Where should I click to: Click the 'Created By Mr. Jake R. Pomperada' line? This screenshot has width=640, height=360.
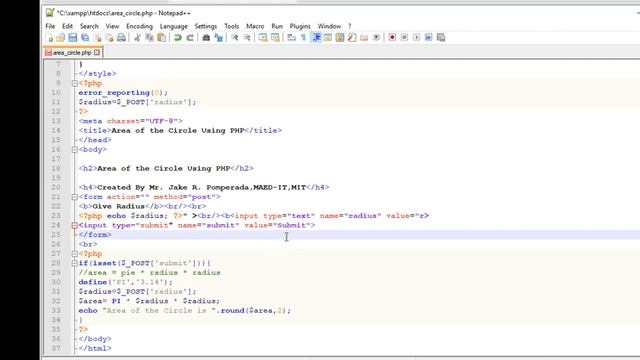pos(204,187)
